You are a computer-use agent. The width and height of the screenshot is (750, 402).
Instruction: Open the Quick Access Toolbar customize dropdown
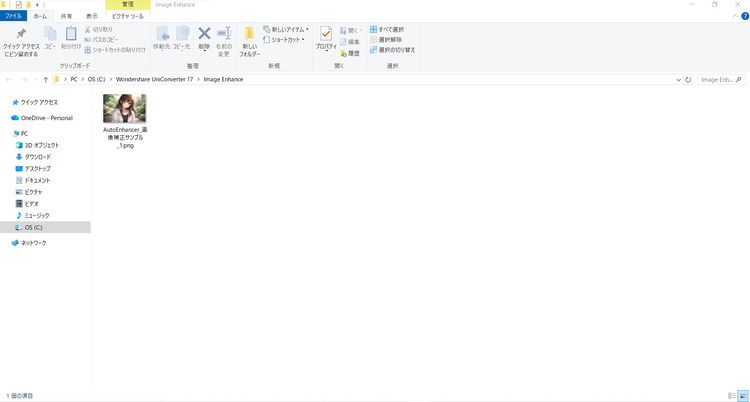coord(37,5)
